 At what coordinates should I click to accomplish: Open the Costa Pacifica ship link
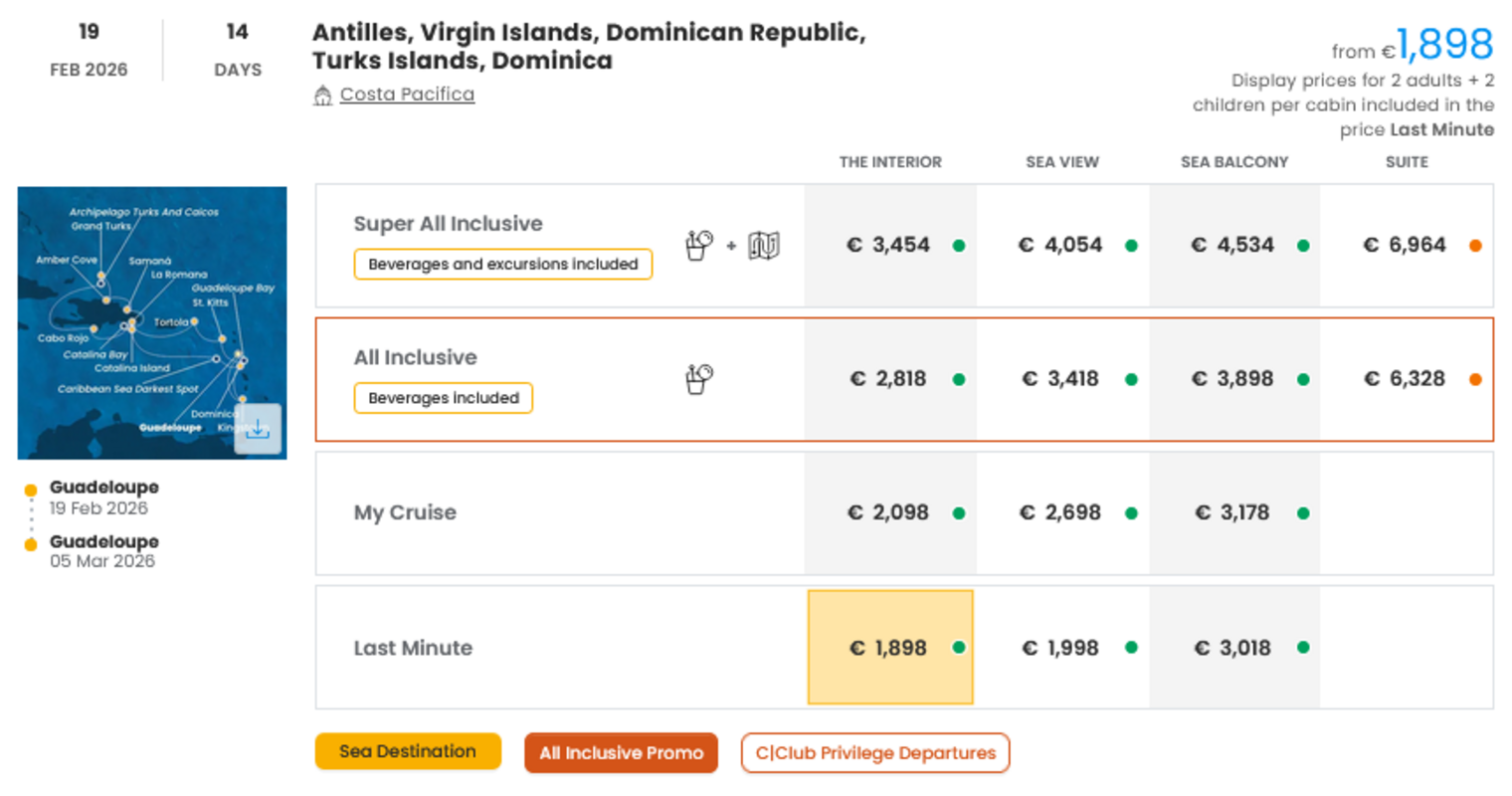coord(407,95)
